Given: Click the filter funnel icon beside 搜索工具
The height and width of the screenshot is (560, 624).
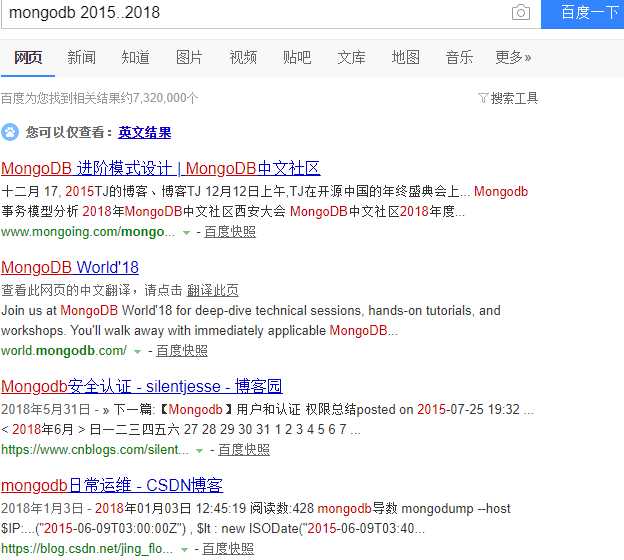Looking at the screenshot, I should (x=483, y=98).
